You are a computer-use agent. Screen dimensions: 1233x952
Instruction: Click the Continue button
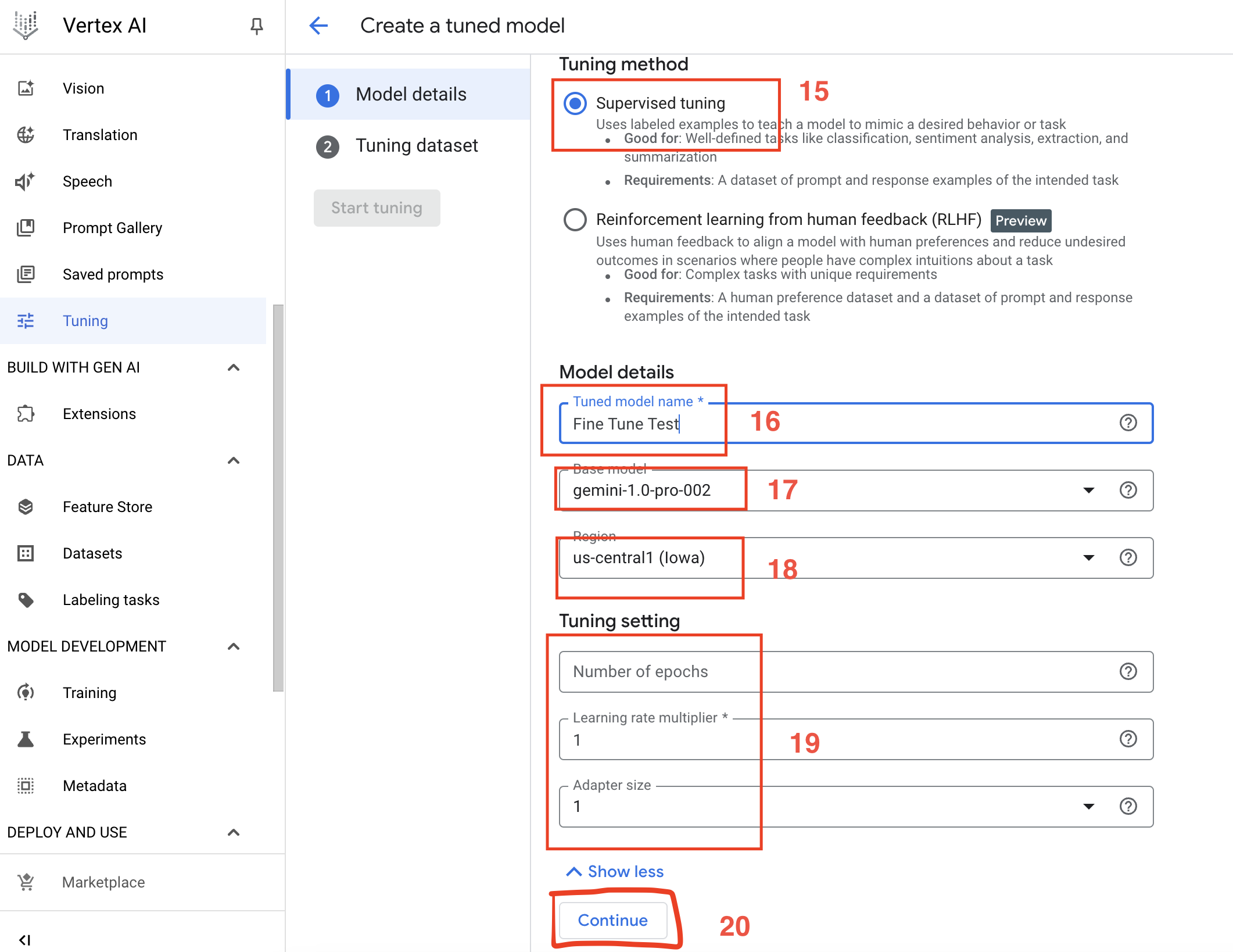(613, 920)
